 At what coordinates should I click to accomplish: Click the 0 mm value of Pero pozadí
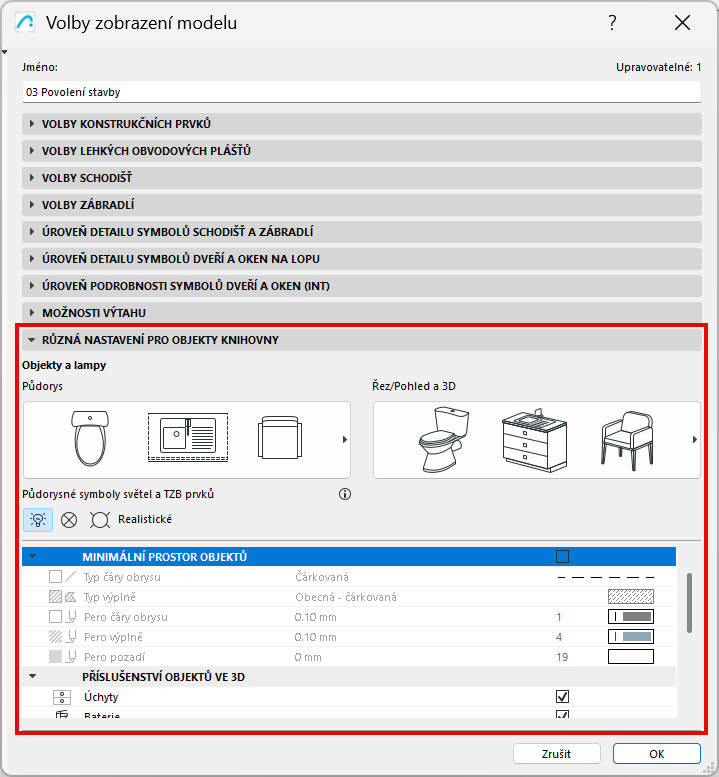click(308, 657)
